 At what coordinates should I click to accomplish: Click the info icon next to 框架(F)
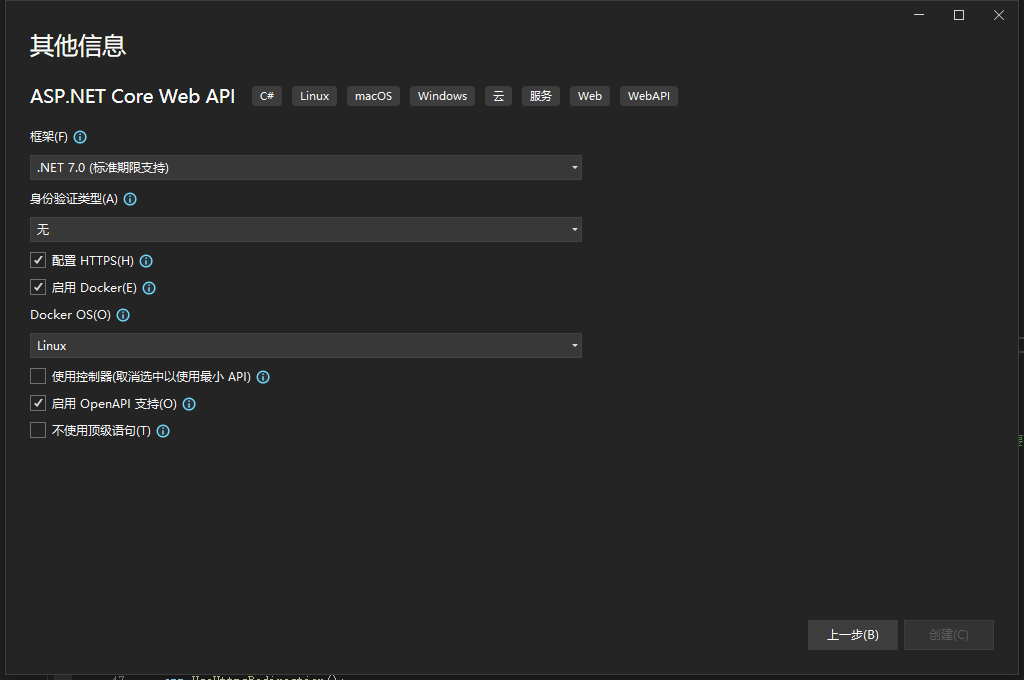click(x=80, y=137)
